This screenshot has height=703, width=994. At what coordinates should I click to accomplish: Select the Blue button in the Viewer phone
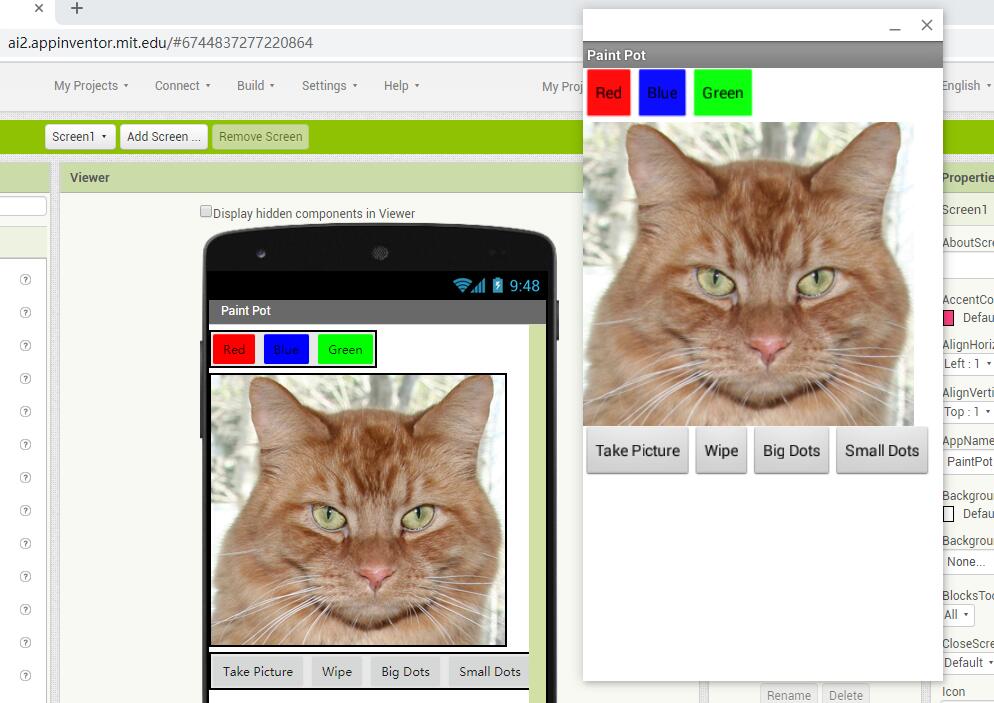coord(287,349)
